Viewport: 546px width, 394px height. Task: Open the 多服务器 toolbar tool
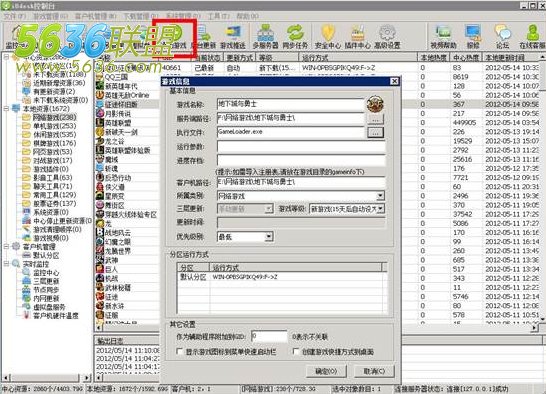pos(265,37)
